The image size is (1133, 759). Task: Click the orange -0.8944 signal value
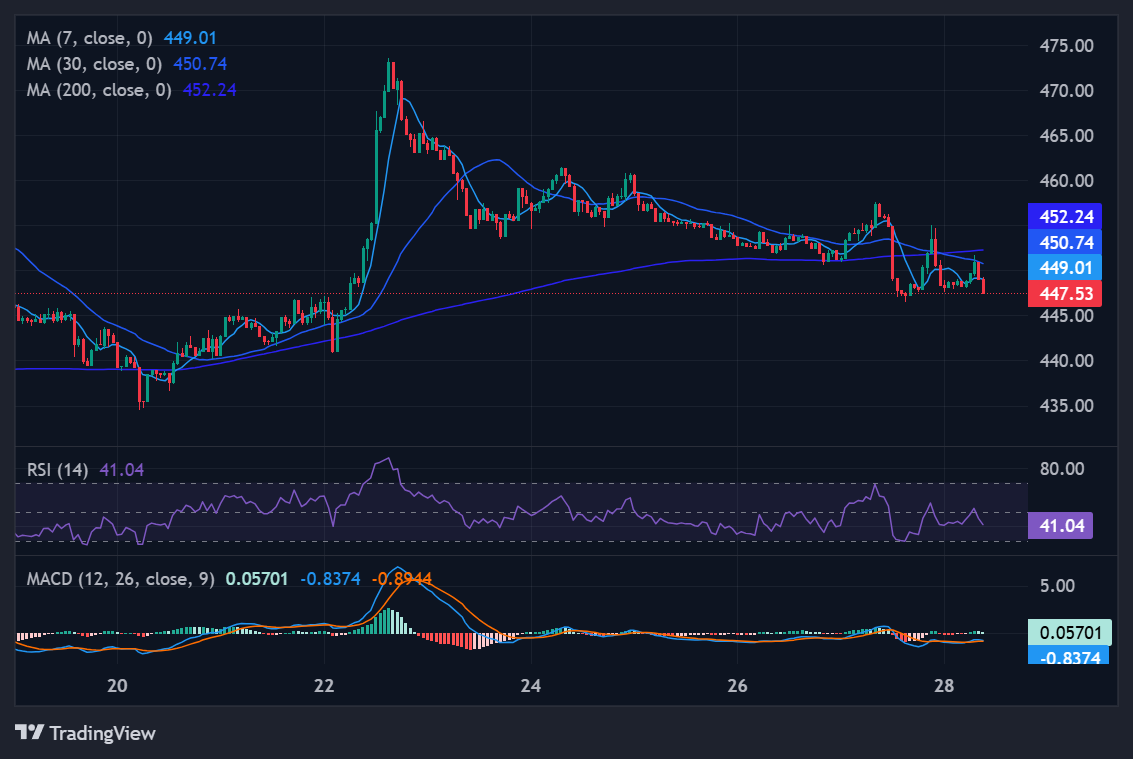coord(403,579)
